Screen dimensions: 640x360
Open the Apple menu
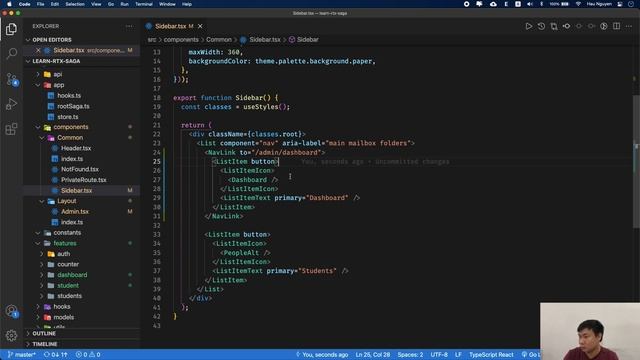pos(9,4)
